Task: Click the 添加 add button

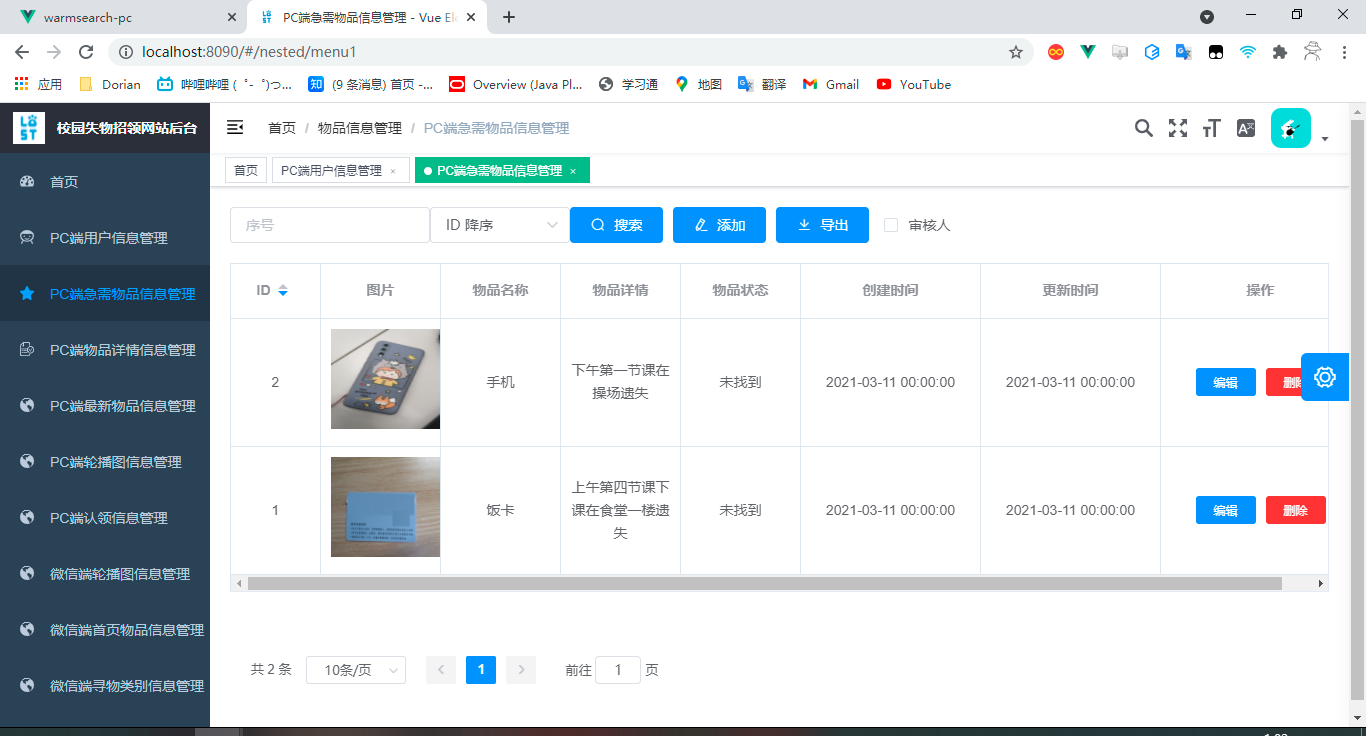Action: (720, 225)
